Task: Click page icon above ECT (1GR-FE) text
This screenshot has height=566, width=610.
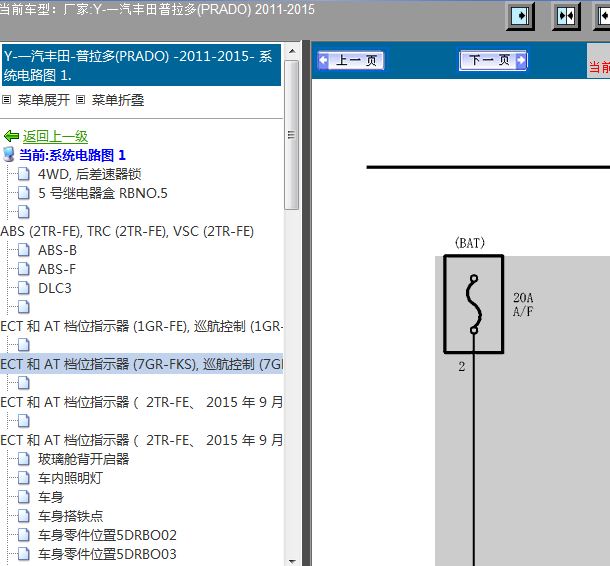Action: [x=24, y=307]
